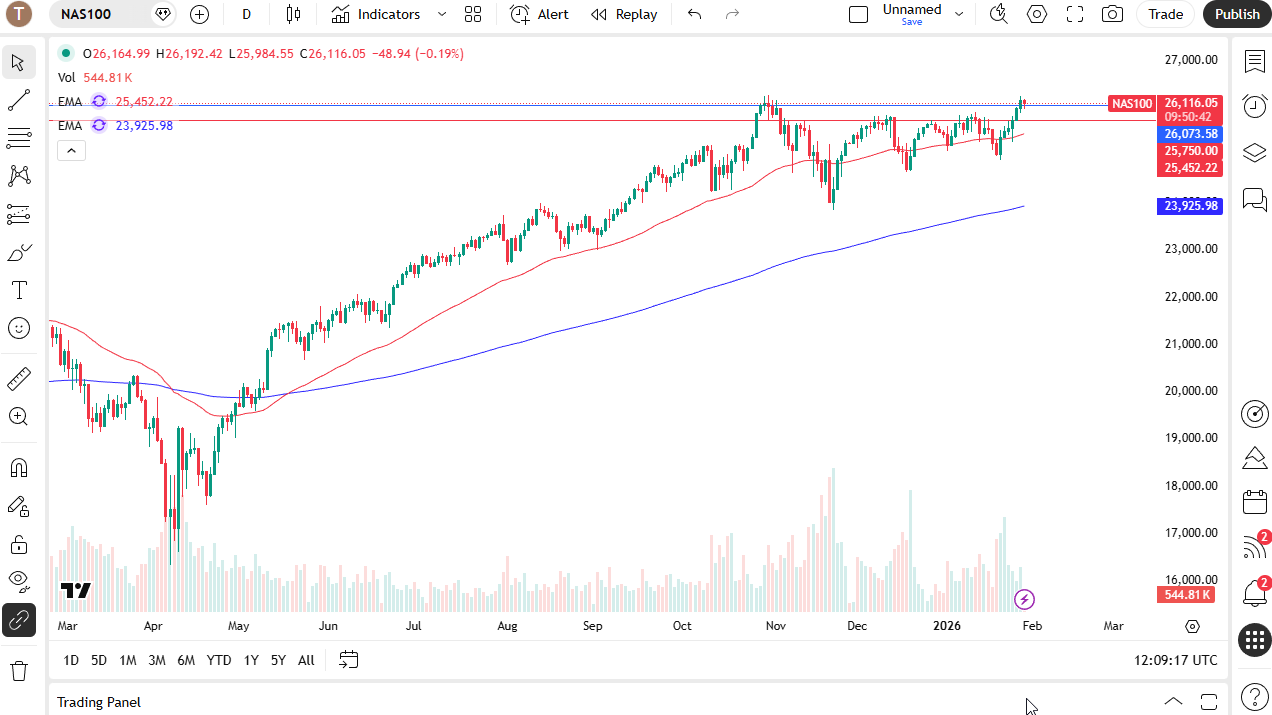
Task: Add symbol with compare plus button
Action: pos(199,14)
